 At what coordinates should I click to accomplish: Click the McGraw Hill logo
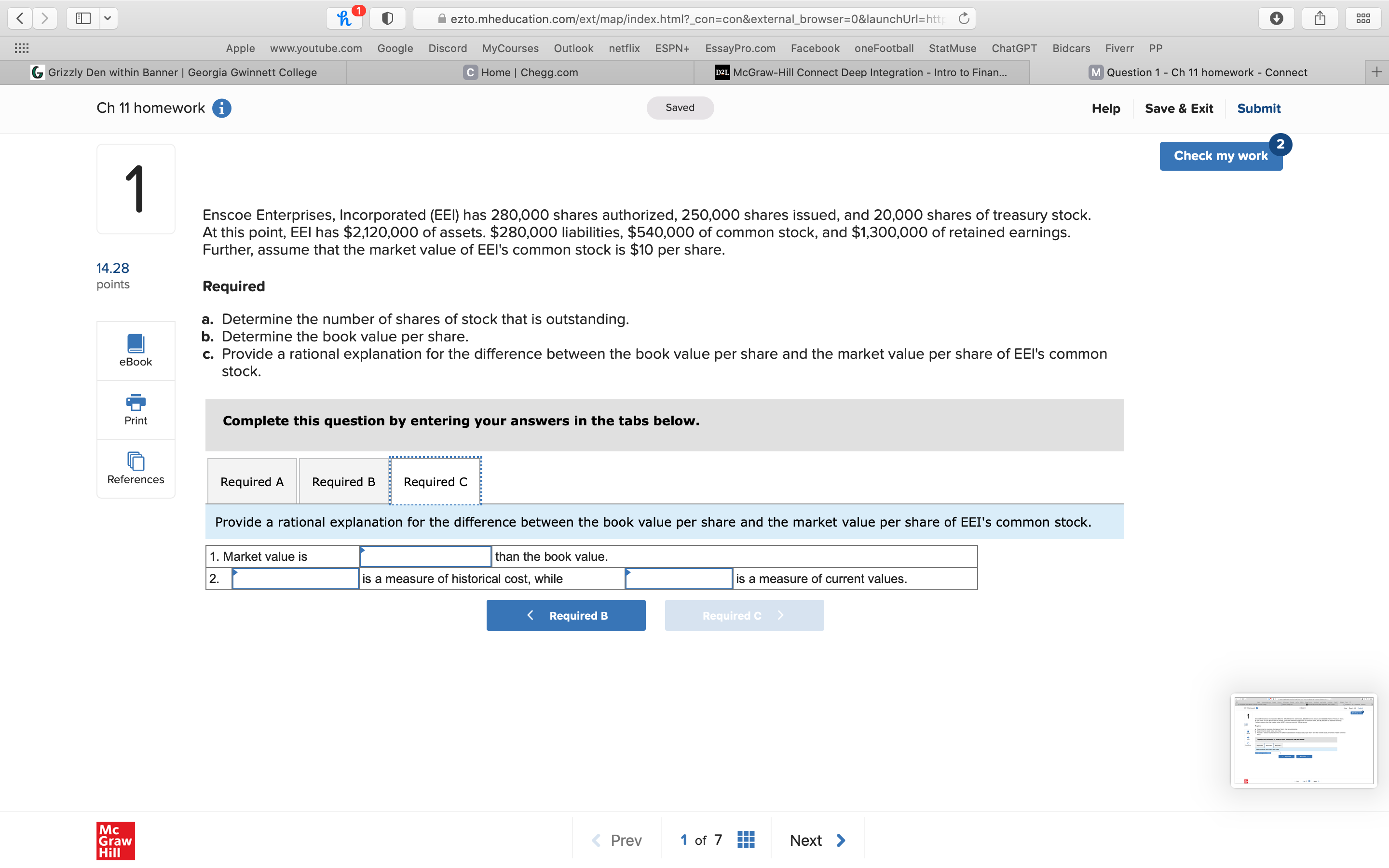click(115, 841)
